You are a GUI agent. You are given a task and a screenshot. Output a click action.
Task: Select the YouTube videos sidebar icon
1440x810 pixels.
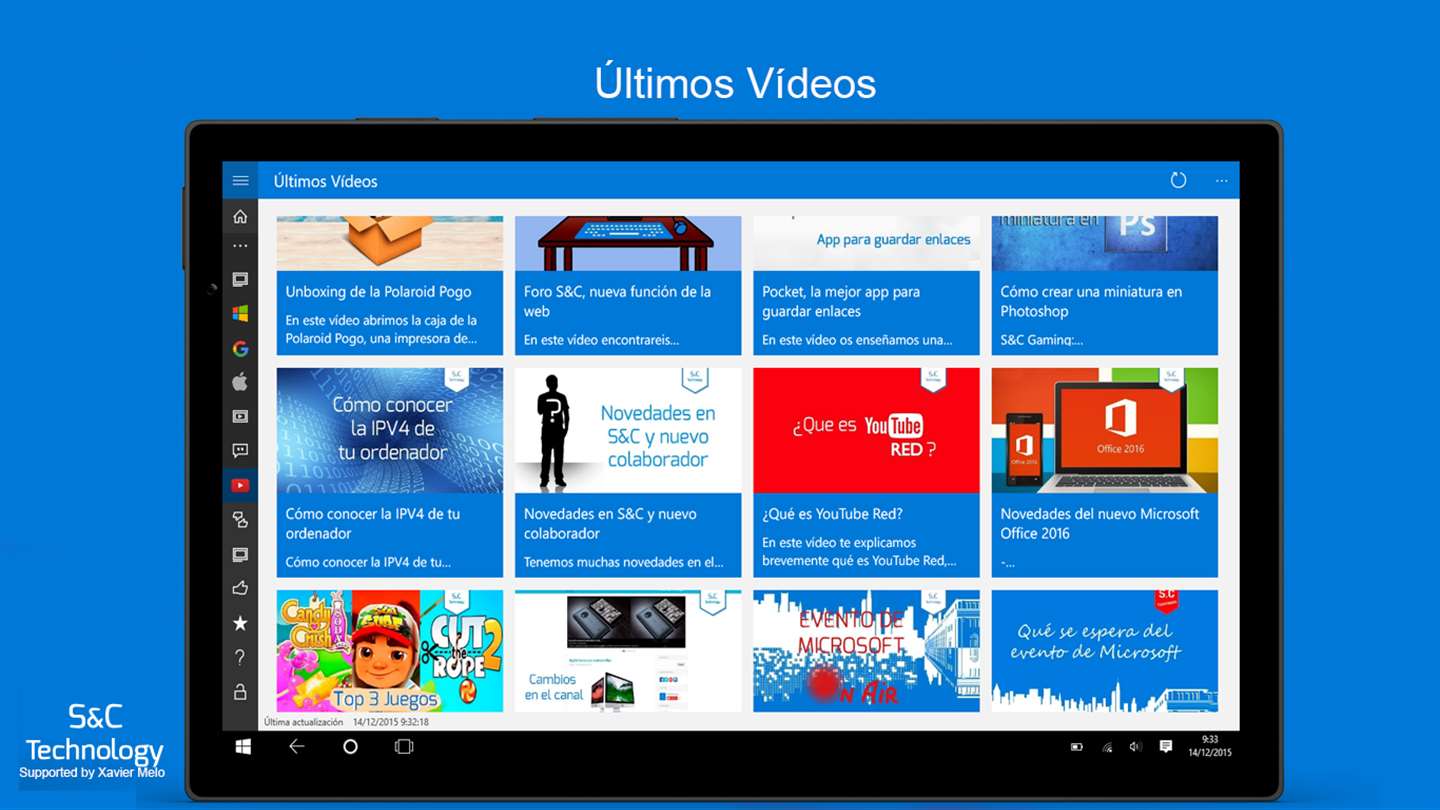coord(240,486)
